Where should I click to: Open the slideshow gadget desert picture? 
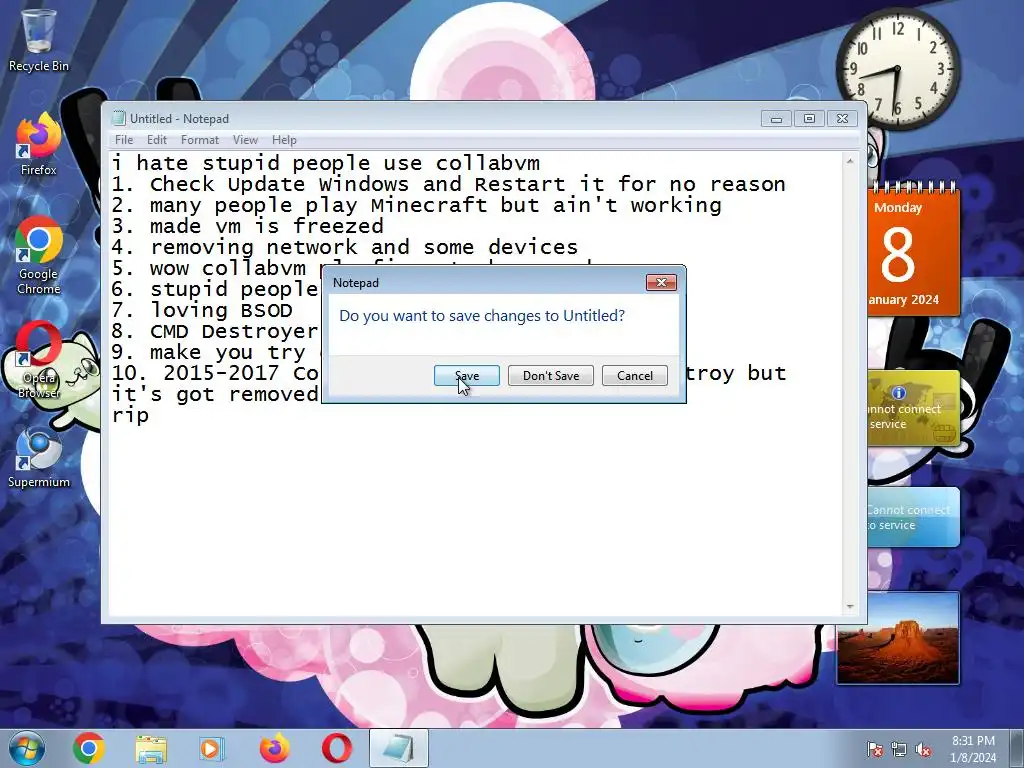(x=898, y=638)
